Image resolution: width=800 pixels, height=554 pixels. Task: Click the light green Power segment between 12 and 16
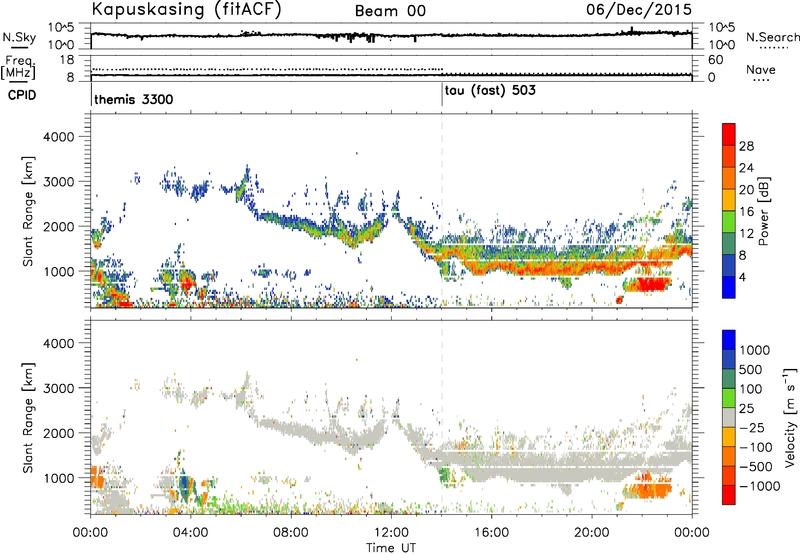click(729, 222)
